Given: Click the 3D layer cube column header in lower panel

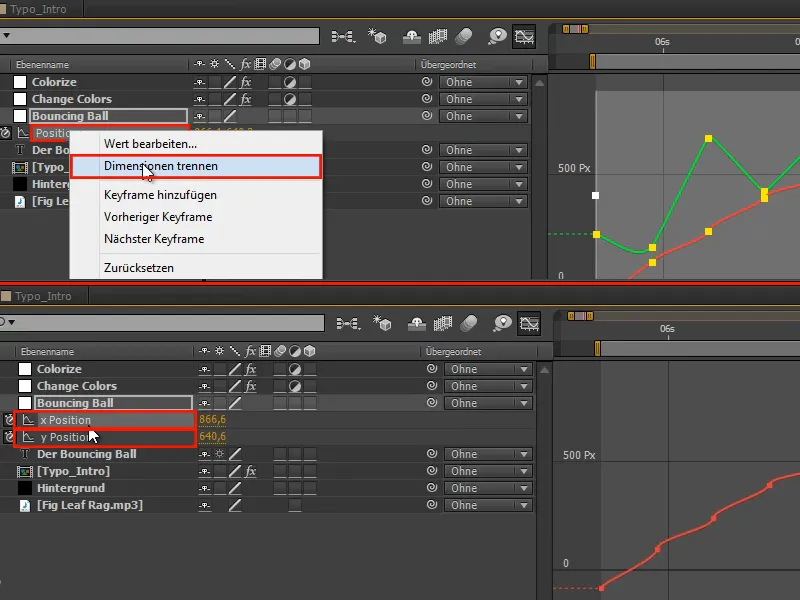Looking at the screenshot, I should [x=309, y=351].
